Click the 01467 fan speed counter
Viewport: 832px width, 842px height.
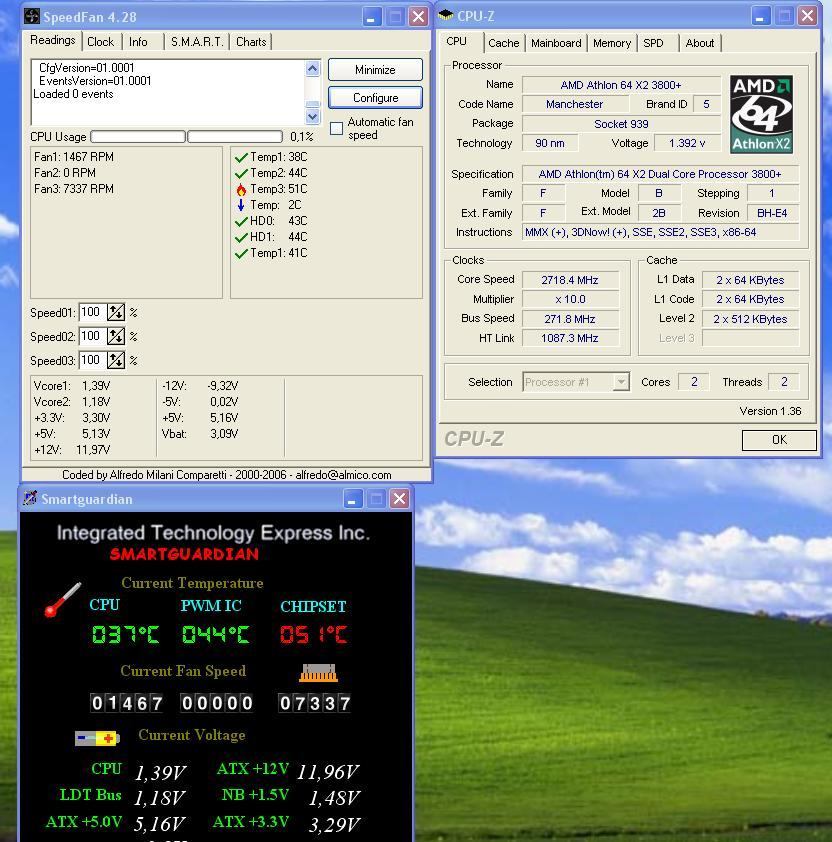[x=127, y=703]
